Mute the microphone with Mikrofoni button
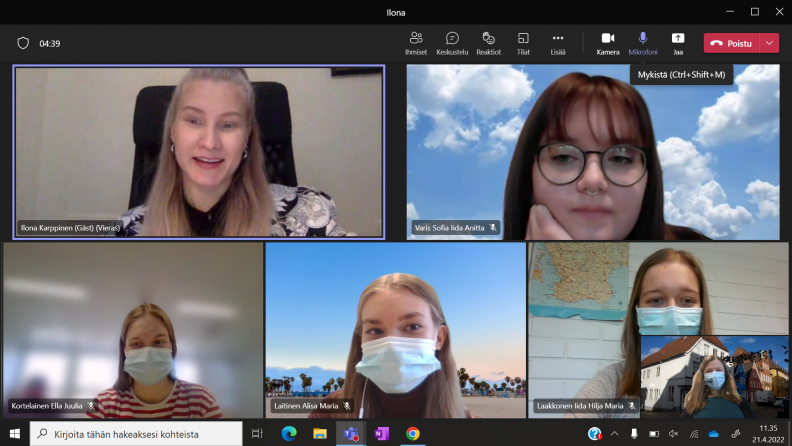This screenshot has width=792, height=446. pyautogui.click(x=643, y=42)
